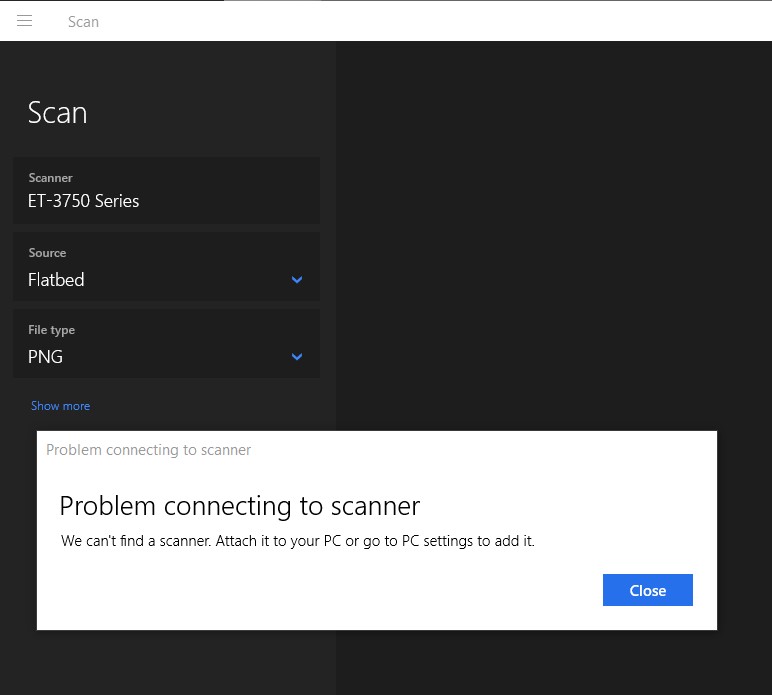This screenshot has height=695, width=772.
Task: Open the hamburger navigation menu
Action: pyautogui.click(x=24, y=21)
